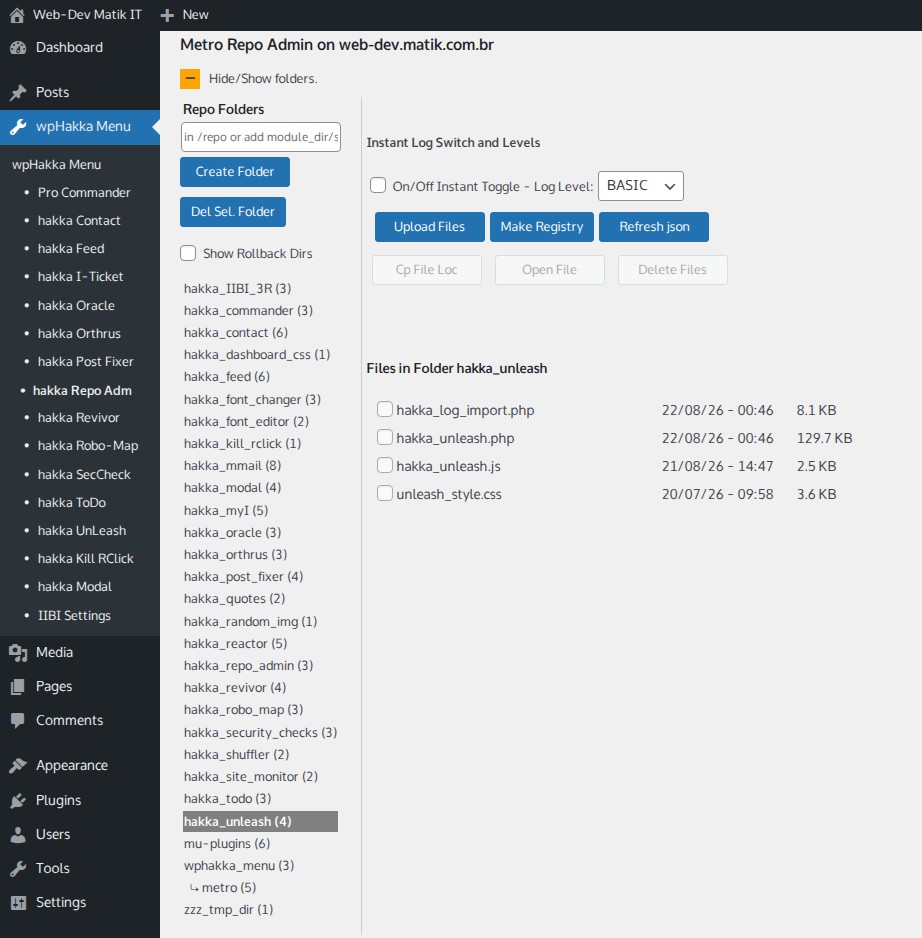Open the hakka I-Ticket submenu item
Viewport: 922px width, 938px height.
(80, 277)
